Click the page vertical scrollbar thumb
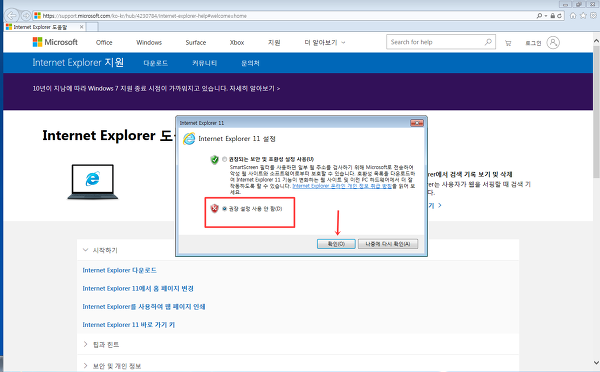The height and width of the screenshot is (372, 600). tap(596, 111)
